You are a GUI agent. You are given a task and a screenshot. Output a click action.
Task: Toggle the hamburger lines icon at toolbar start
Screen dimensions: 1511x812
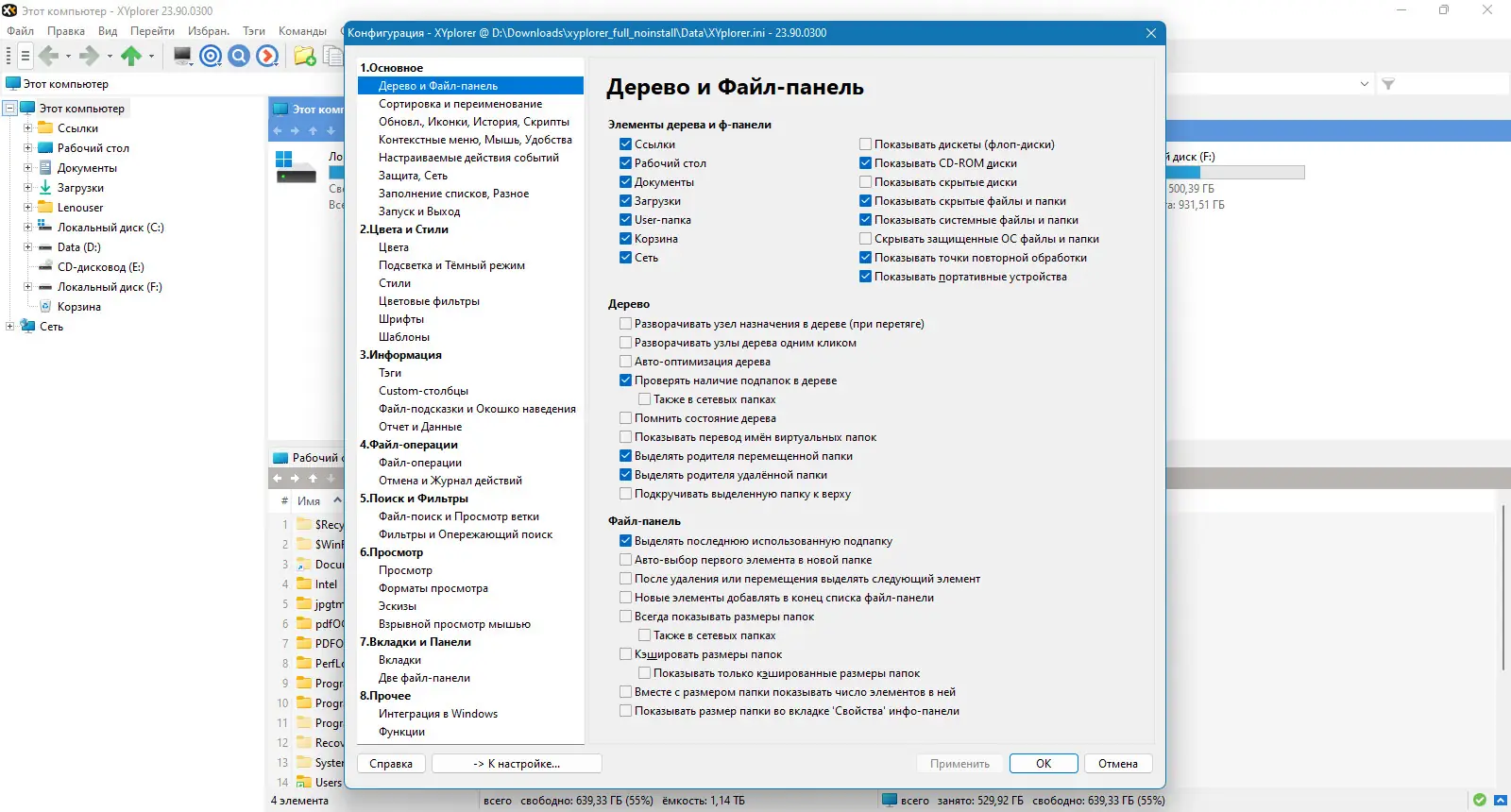click(x=25, y=57)
